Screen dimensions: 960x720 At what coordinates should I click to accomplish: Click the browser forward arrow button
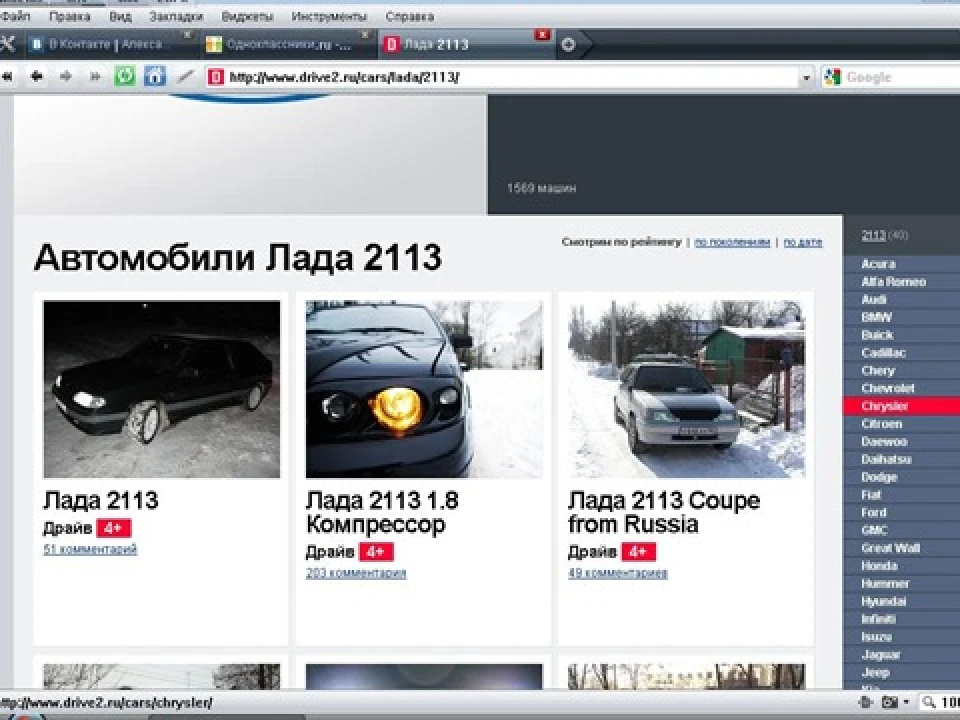click(66, 77)
